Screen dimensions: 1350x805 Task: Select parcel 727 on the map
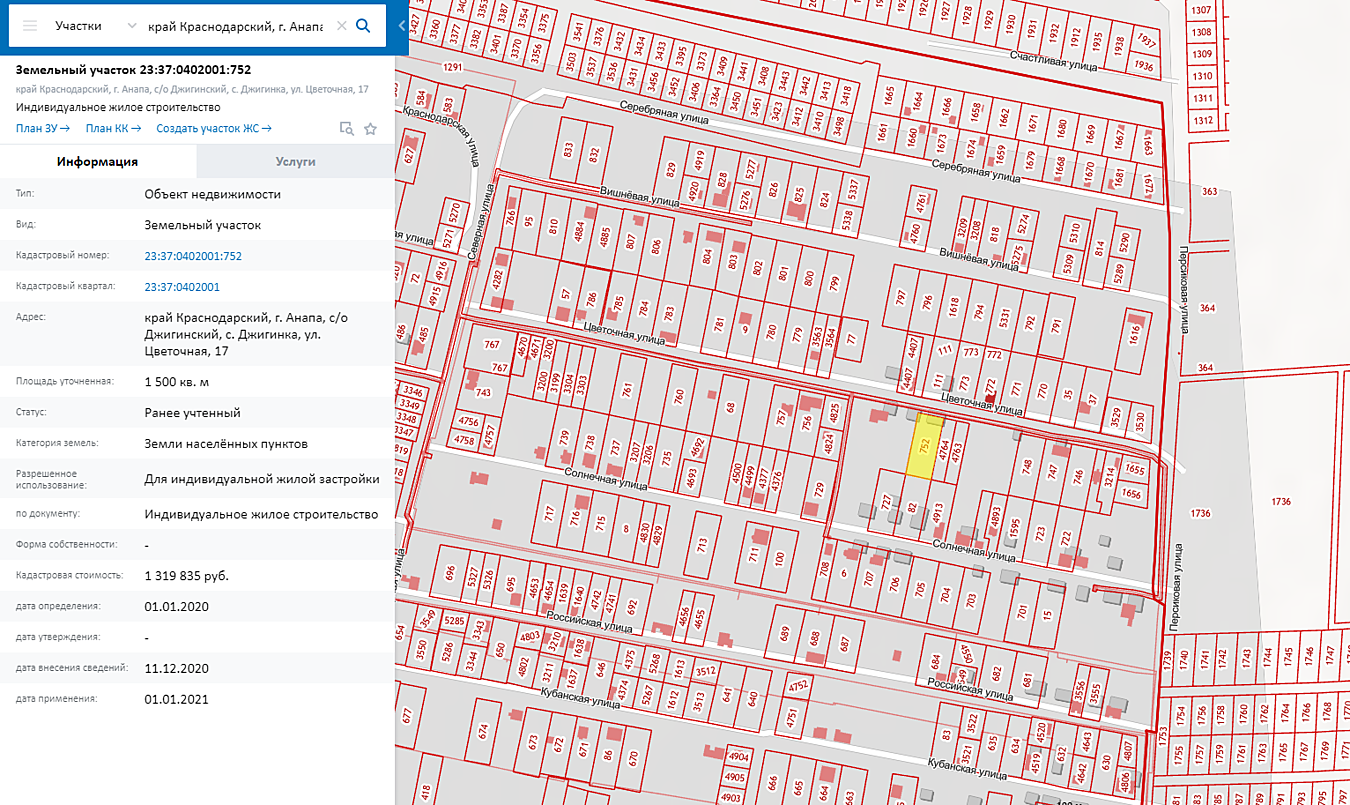886,500
